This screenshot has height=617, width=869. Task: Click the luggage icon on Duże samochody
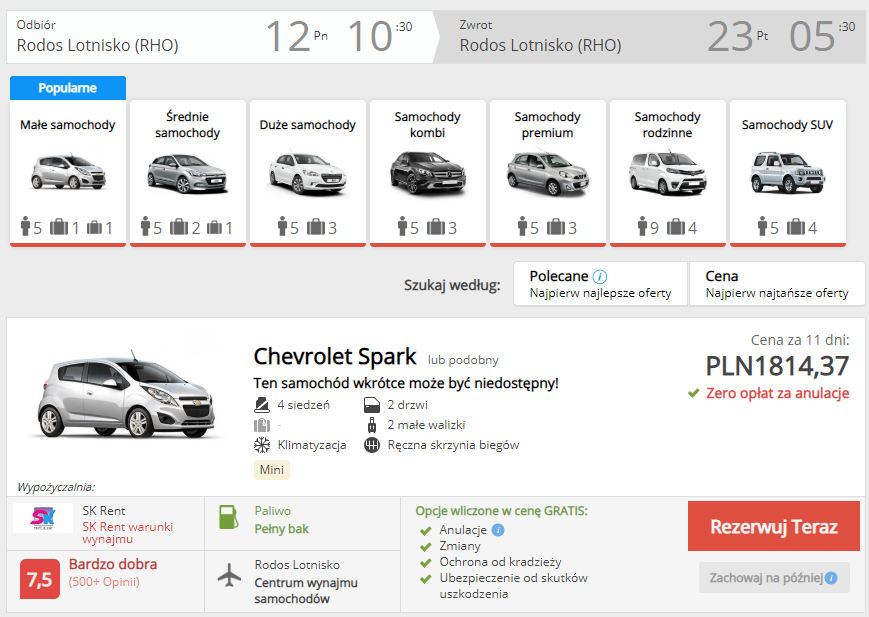tap(316, 227)
